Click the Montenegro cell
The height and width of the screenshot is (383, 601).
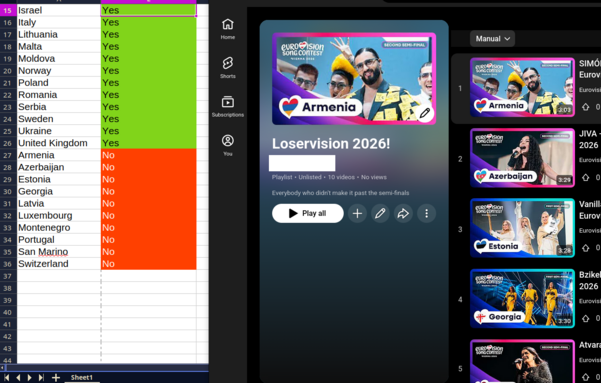[59, 228]
